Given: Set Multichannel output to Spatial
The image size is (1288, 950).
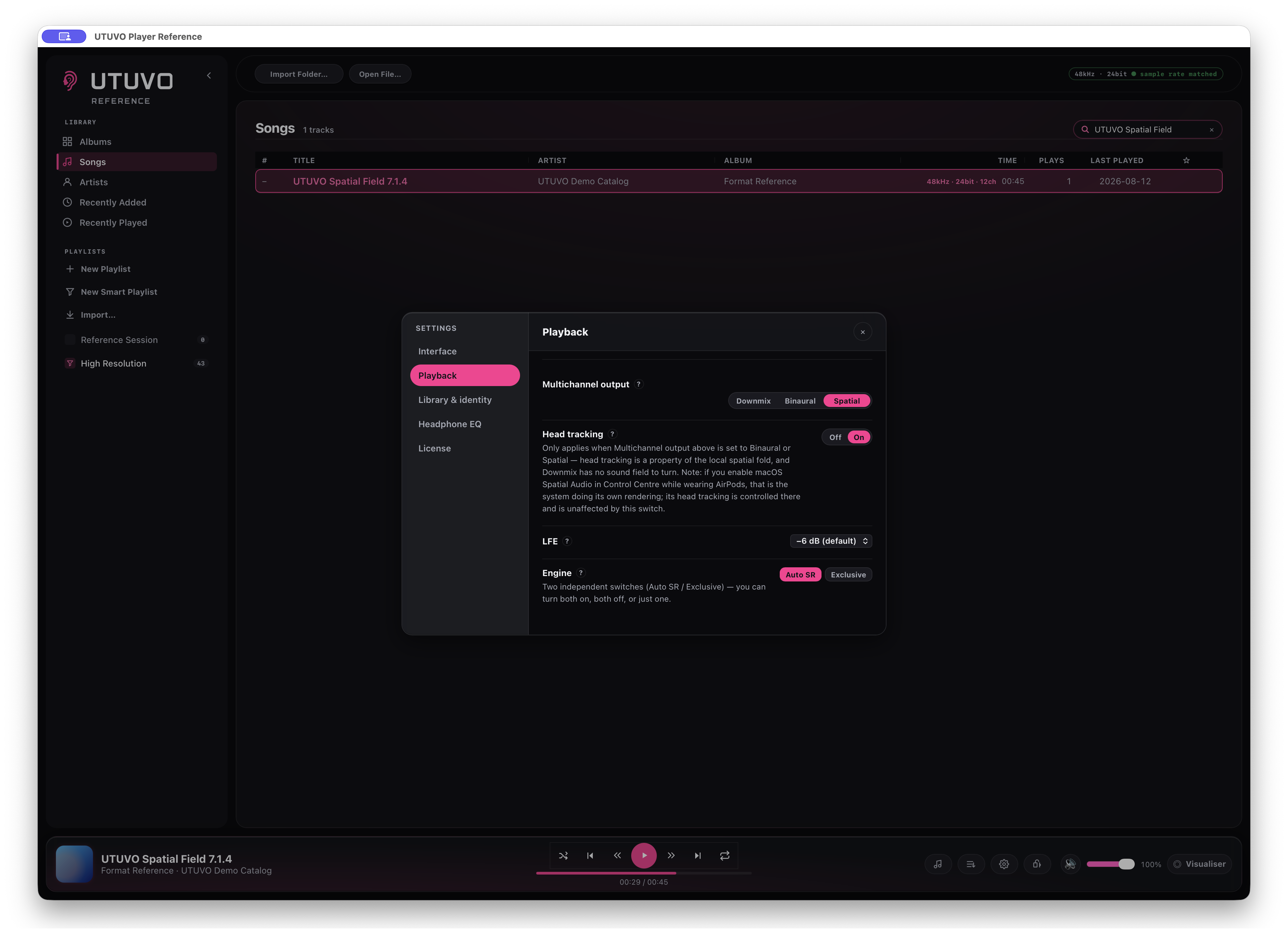Looking at the screenshot, I should pyautogui.click(x=847, y=401).
